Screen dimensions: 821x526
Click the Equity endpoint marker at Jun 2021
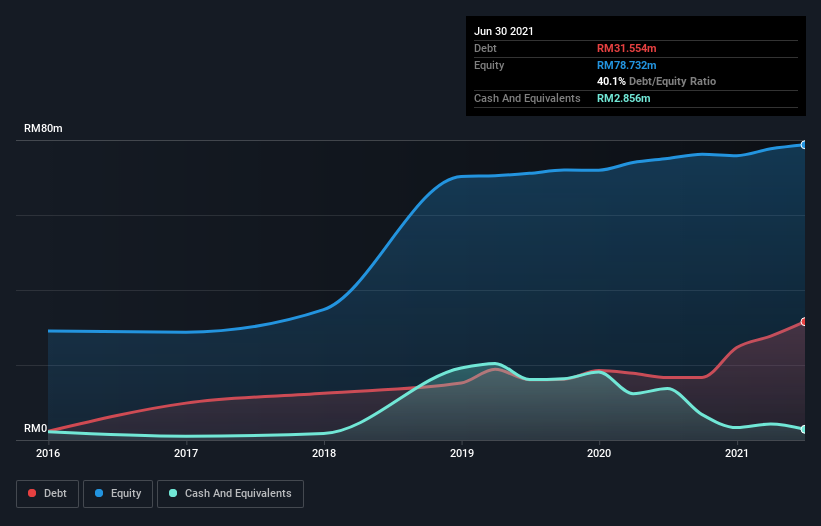[804, 145]
